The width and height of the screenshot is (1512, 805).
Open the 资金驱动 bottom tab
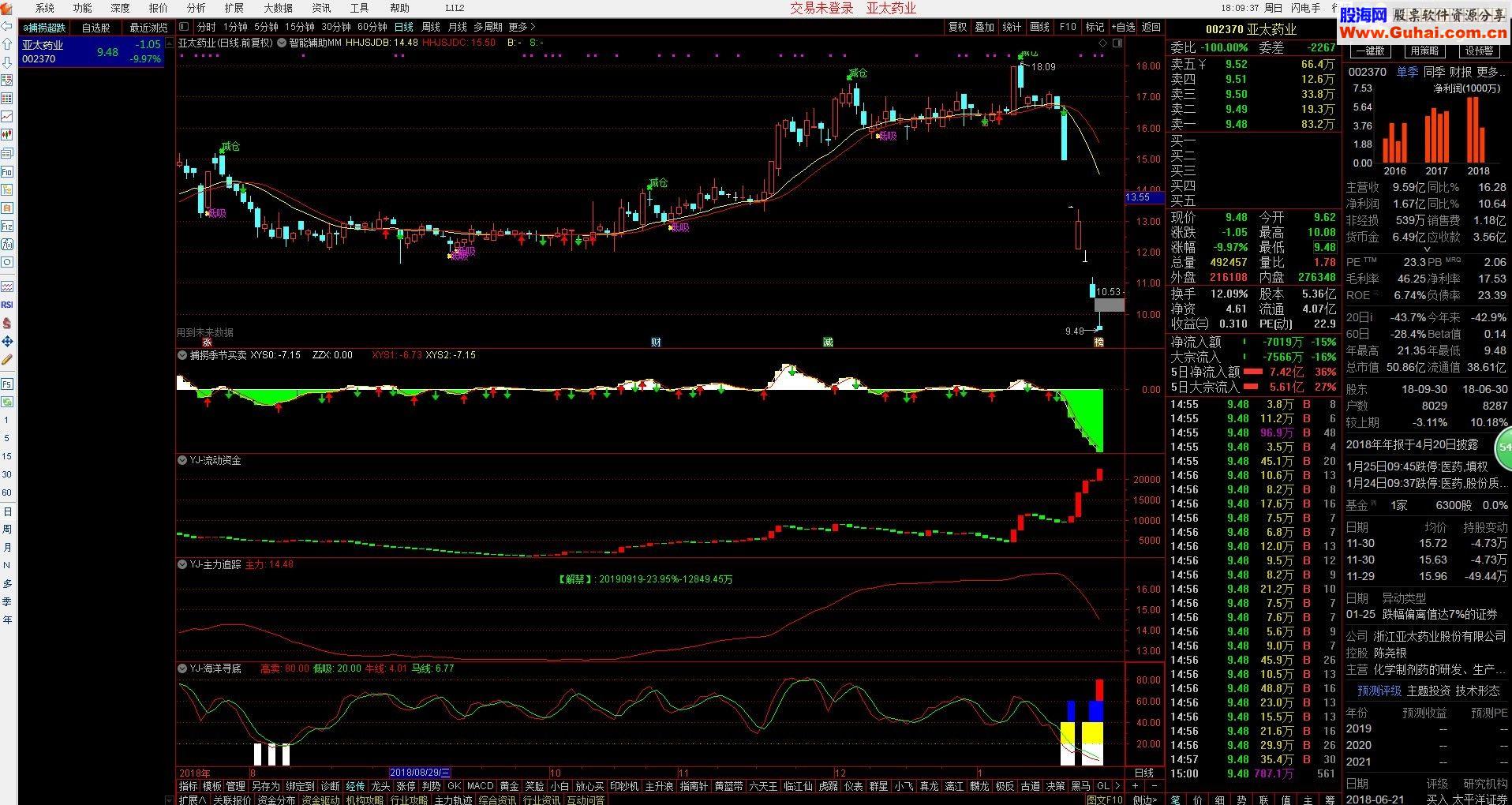pyautogui.click(x=320, y=799)
